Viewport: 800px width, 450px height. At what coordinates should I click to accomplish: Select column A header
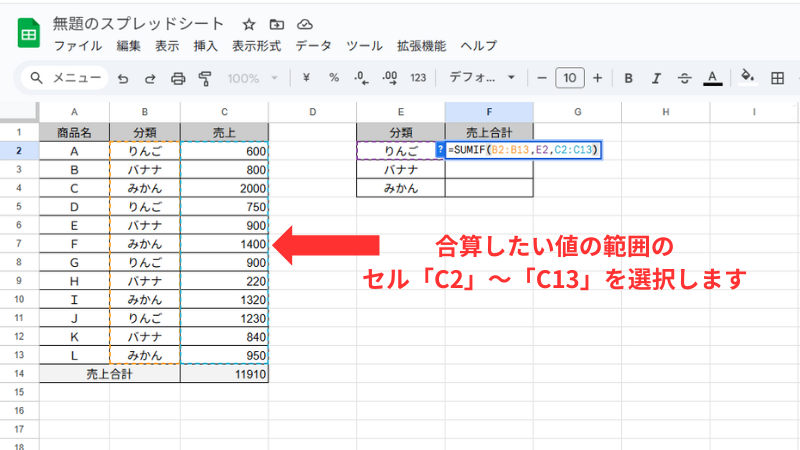pos(74,112)
